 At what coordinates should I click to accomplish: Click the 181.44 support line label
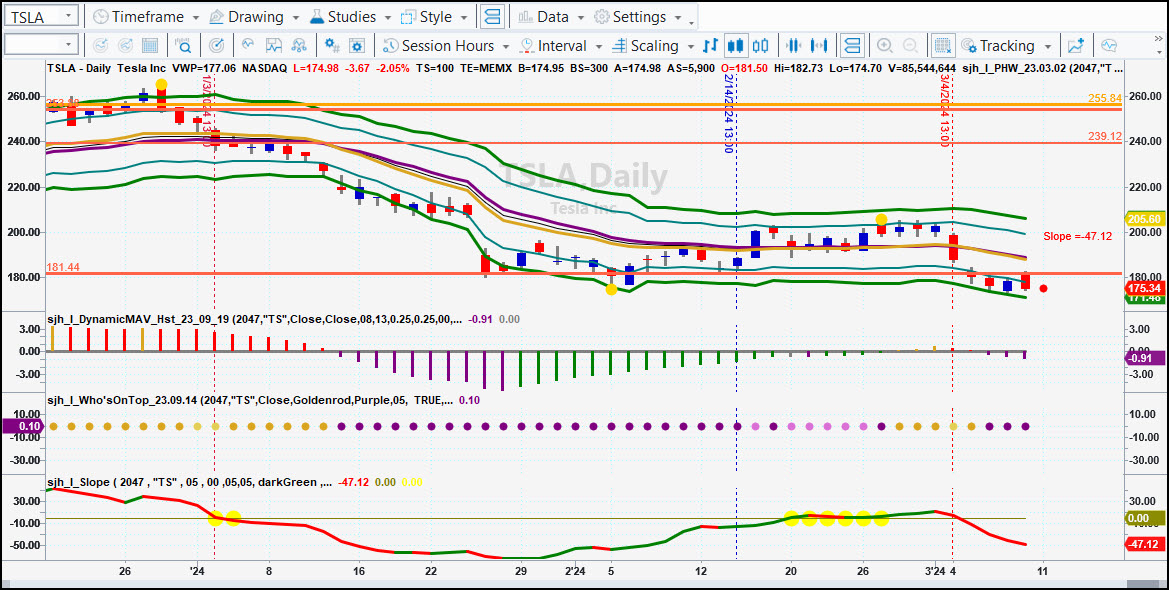coord(63,267)
